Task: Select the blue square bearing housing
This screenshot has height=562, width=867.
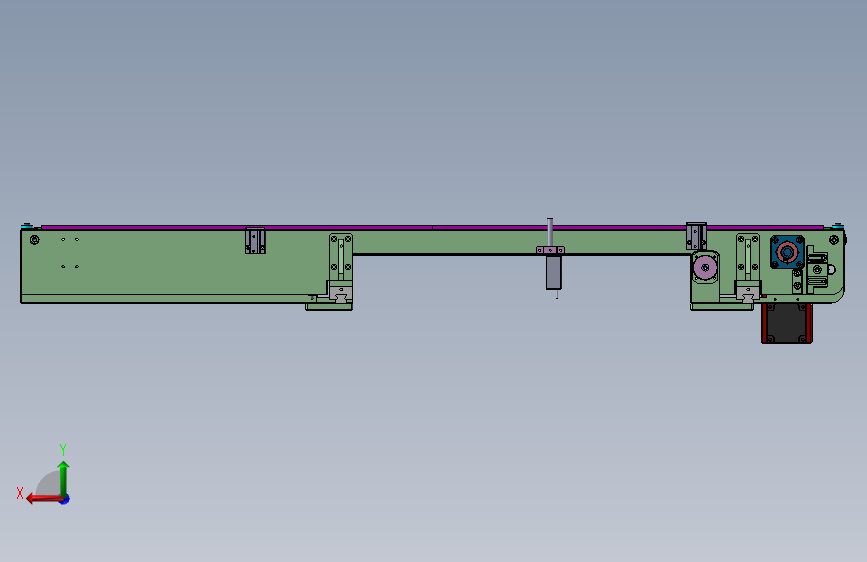Action: click(x=787, y=252)
